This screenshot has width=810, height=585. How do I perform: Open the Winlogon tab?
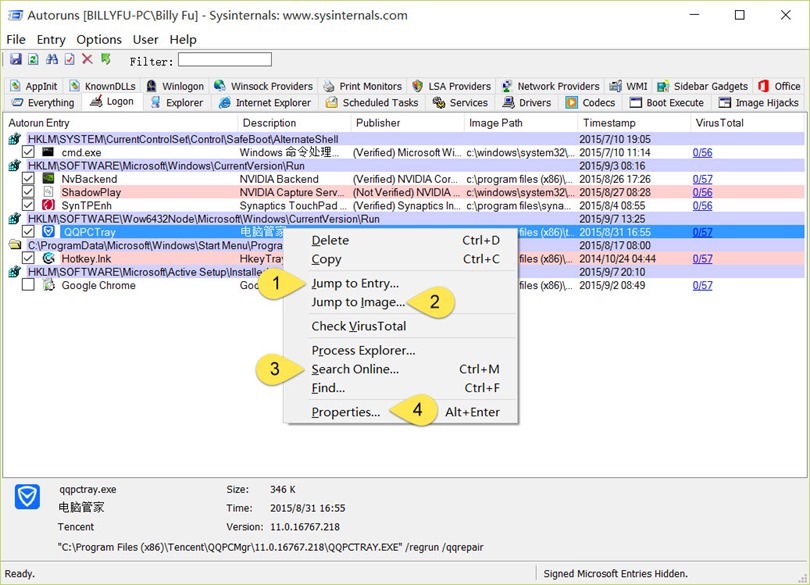(175, 86)
